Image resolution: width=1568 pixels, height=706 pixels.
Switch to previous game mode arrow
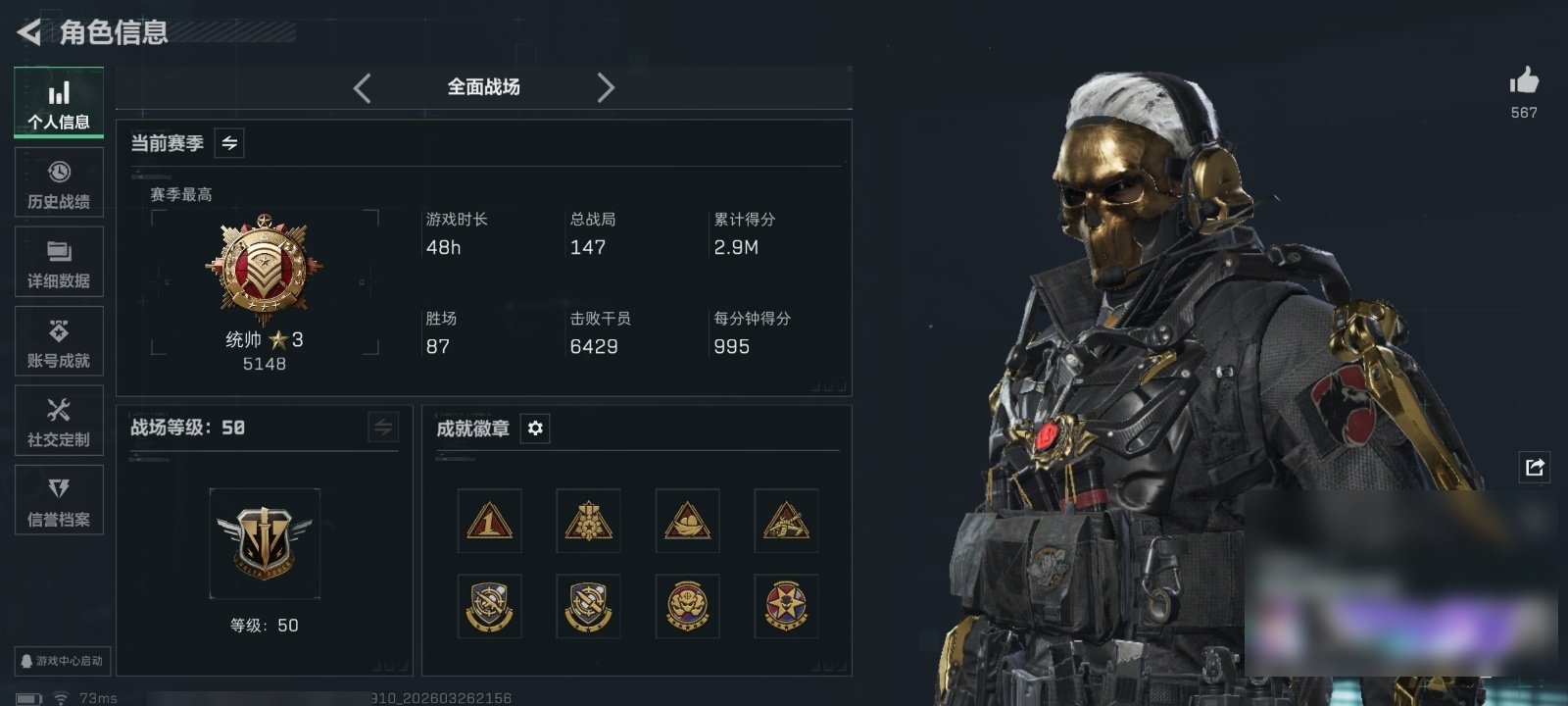click(x=363, y=88)
